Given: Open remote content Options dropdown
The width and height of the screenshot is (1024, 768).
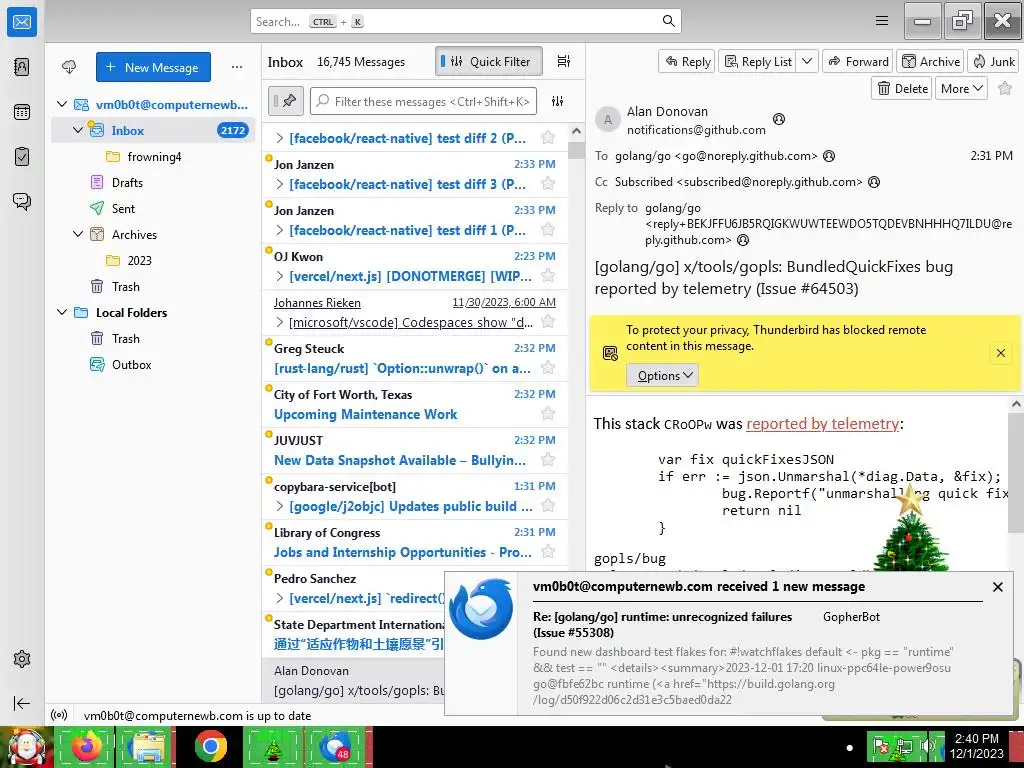Looking at the screenshot, I should point(662,376).
